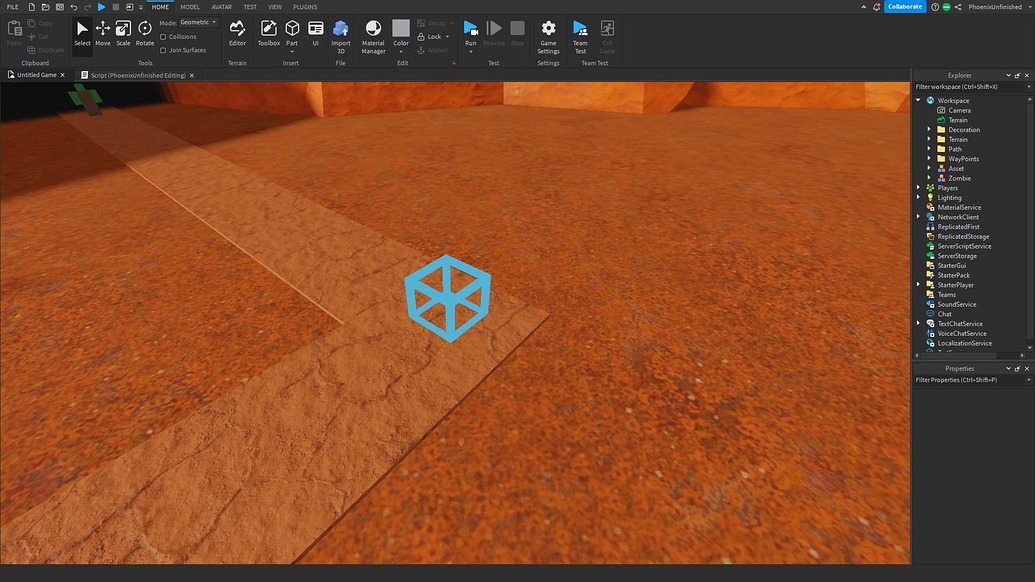Close the Script editing tab
This screenshot has width=1035, height=582.
[x=192, y=75]
